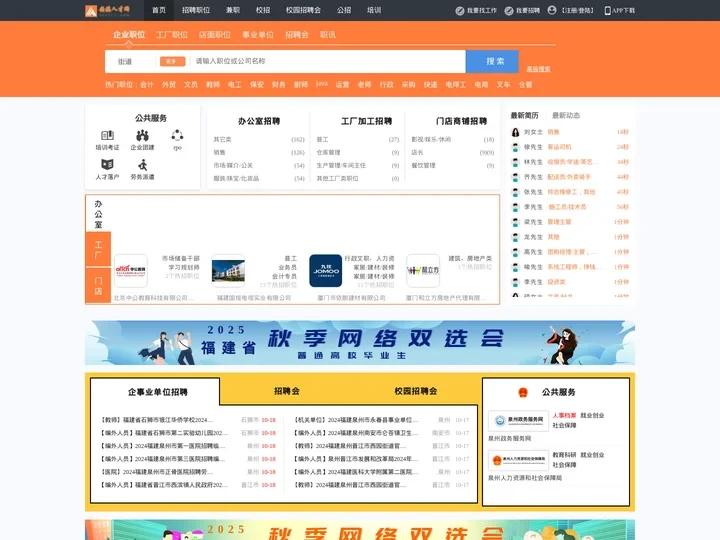Click the job keyword search input field
This screenshot has height=540, width=720.
click(x=328, y=62)
